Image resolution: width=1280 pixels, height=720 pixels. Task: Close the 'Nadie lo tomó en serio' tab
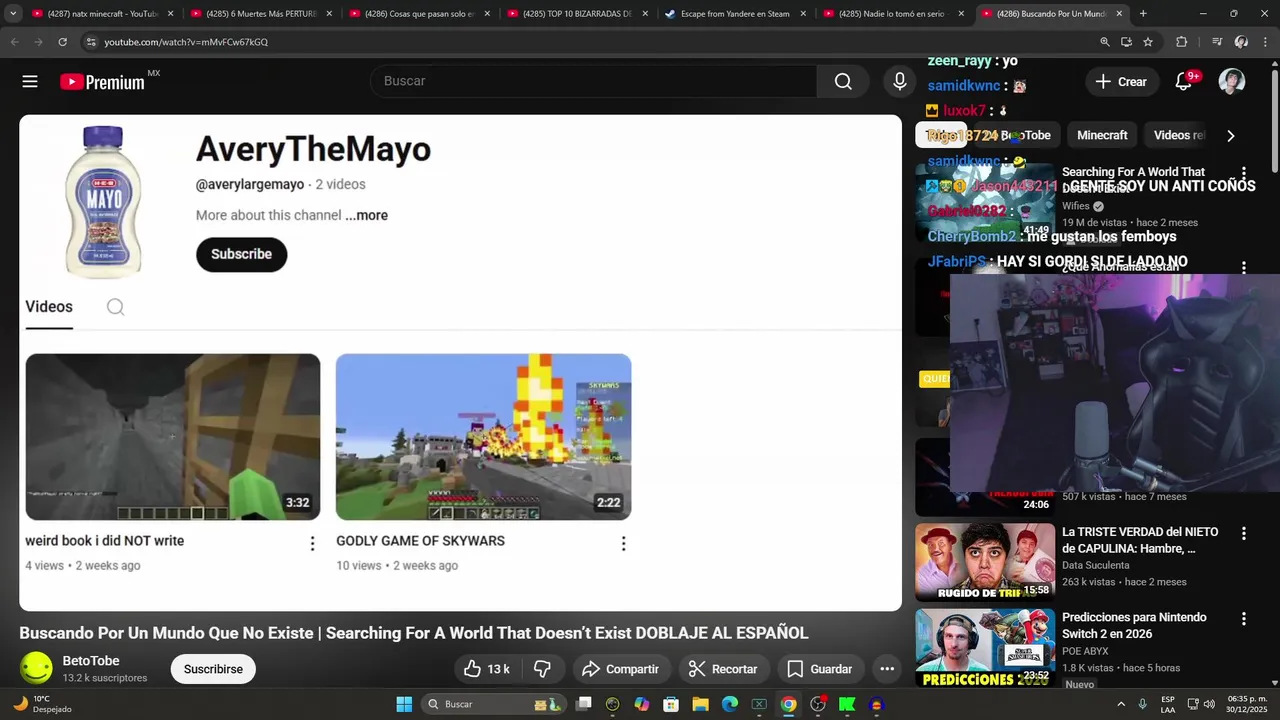click(961, 14)
